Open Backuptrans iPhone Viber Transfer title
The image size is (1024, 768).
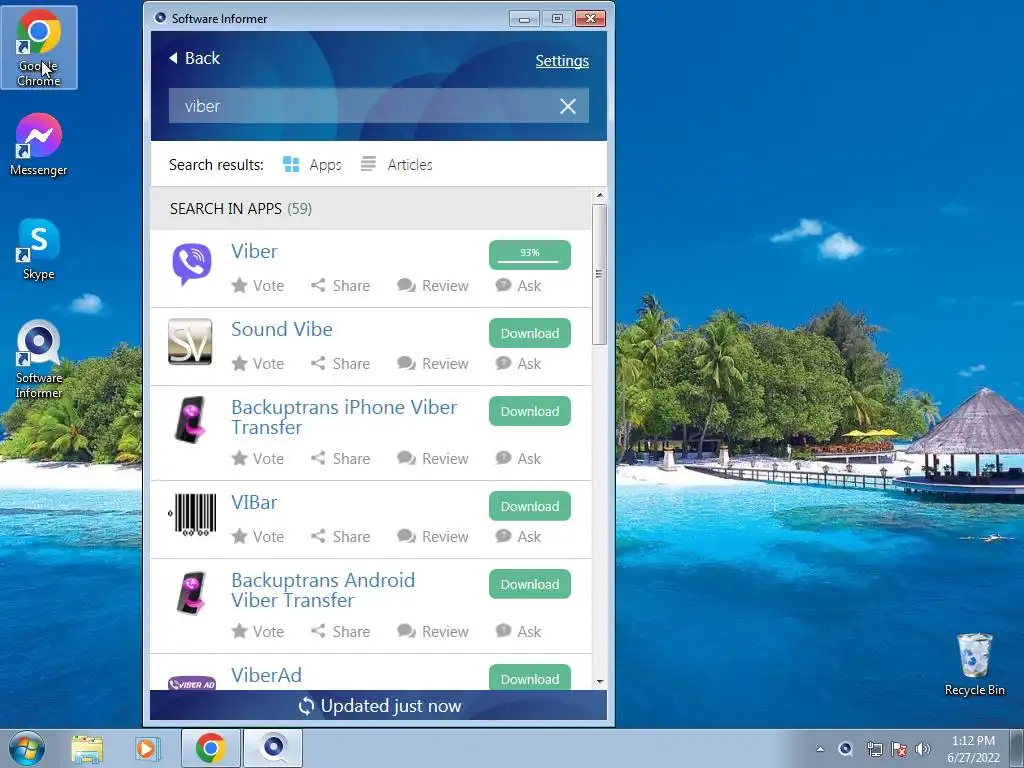(x=344, y=417)
